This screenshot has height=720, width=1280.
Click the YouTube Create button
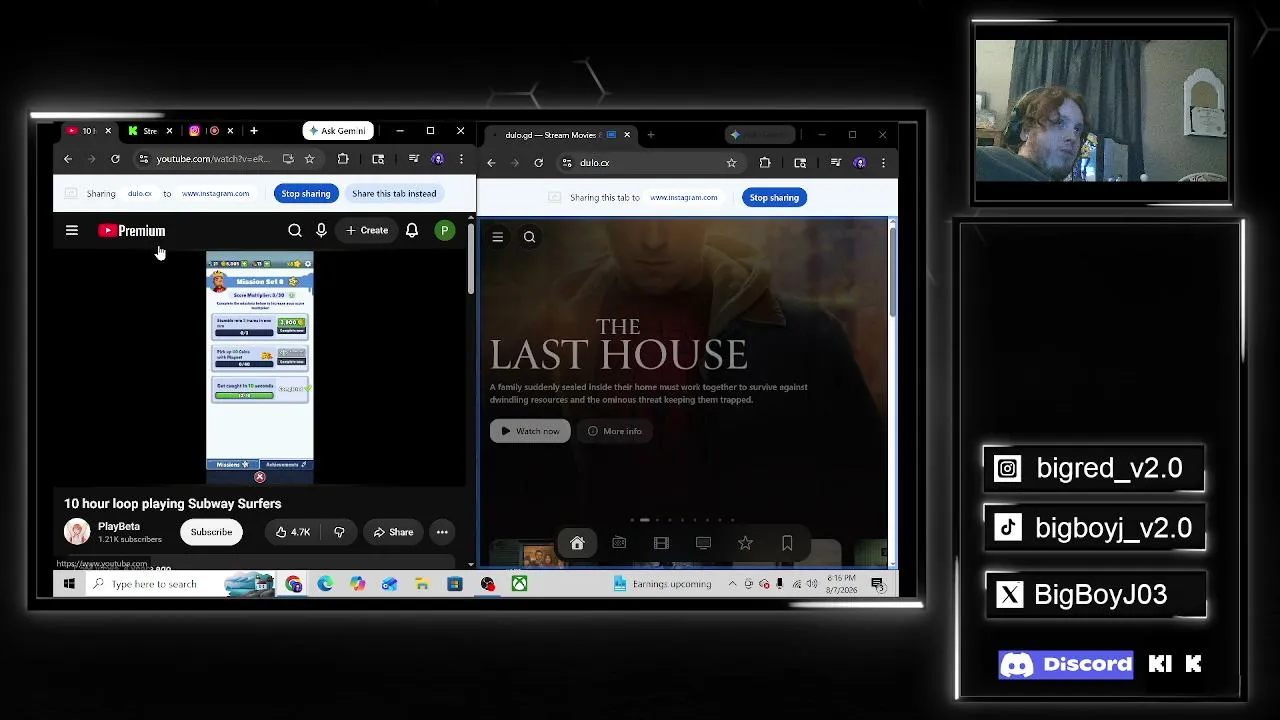[367, 231]
